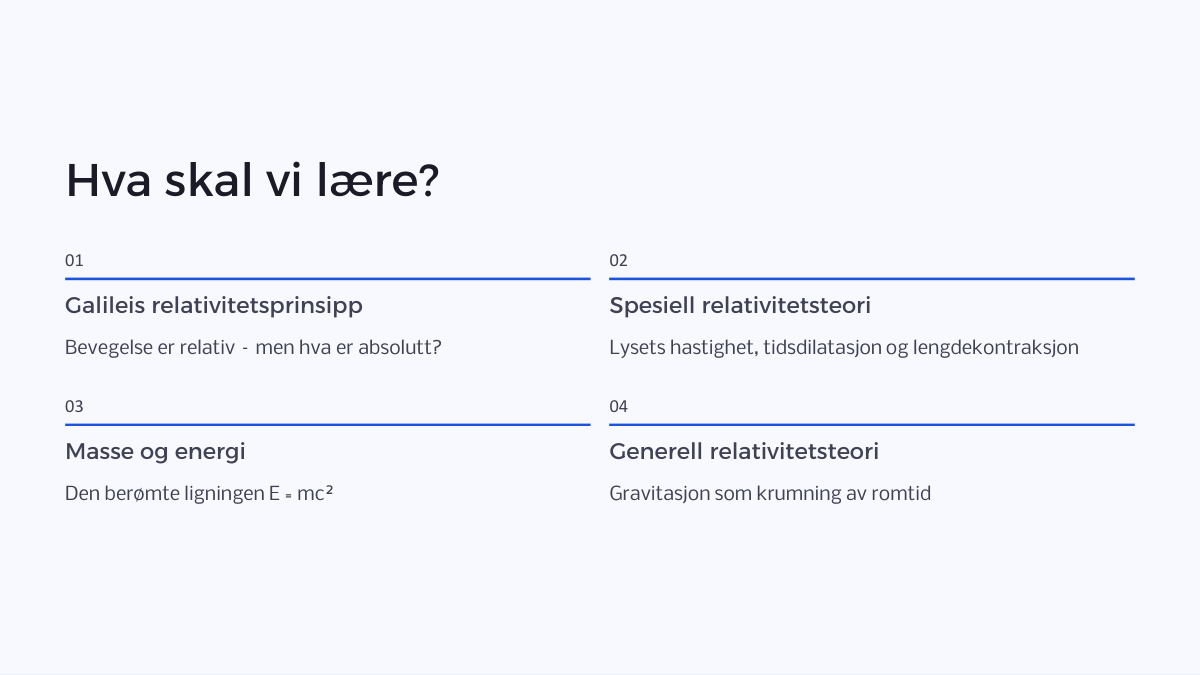Click the 'mc²' part of the equation
Viewport: 1200px width, 675px height.
[x=315, y=492]
